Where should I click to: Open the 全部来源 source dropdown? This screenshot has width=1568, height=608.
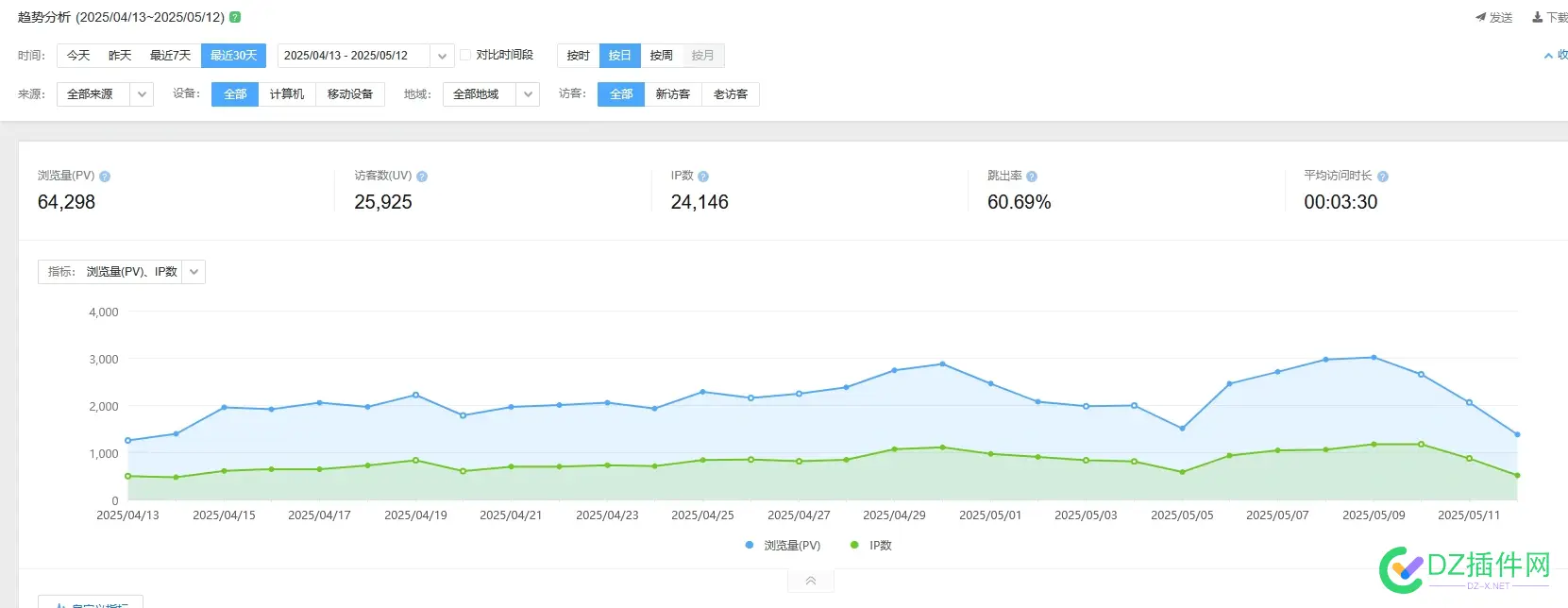click(142, 94)
